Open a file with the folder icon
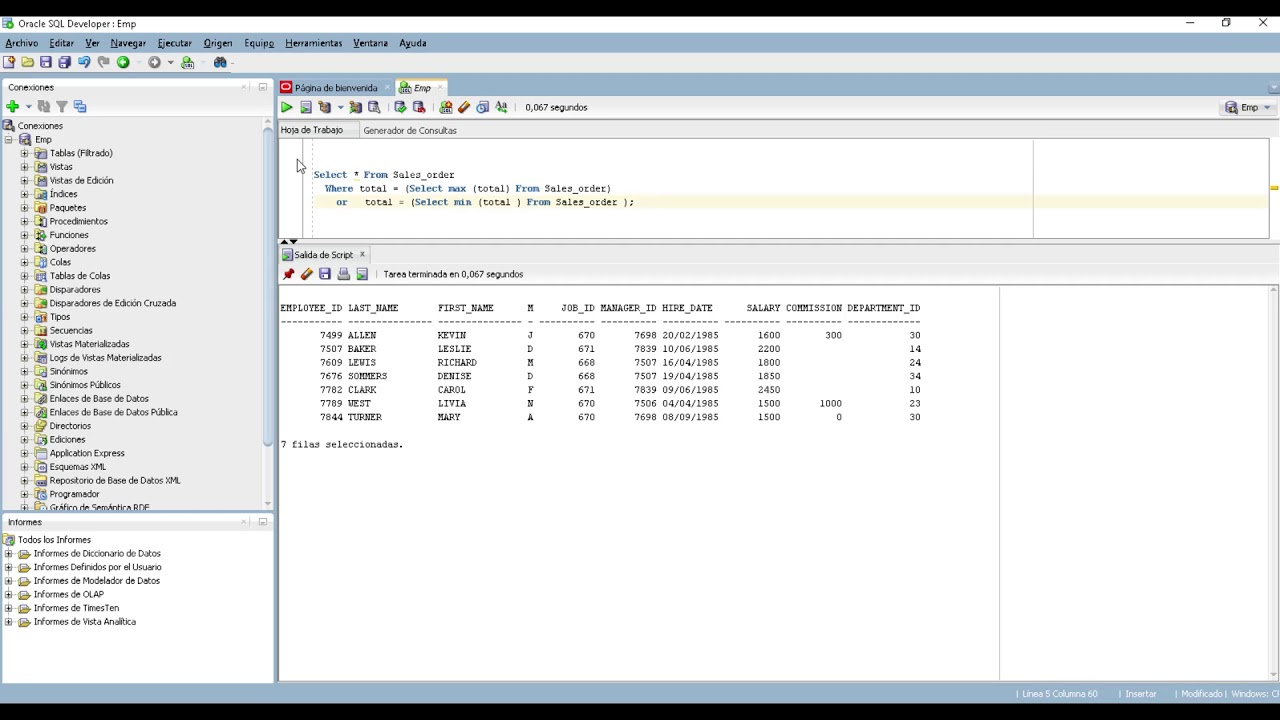The image size is (1280, 720). 27,62
